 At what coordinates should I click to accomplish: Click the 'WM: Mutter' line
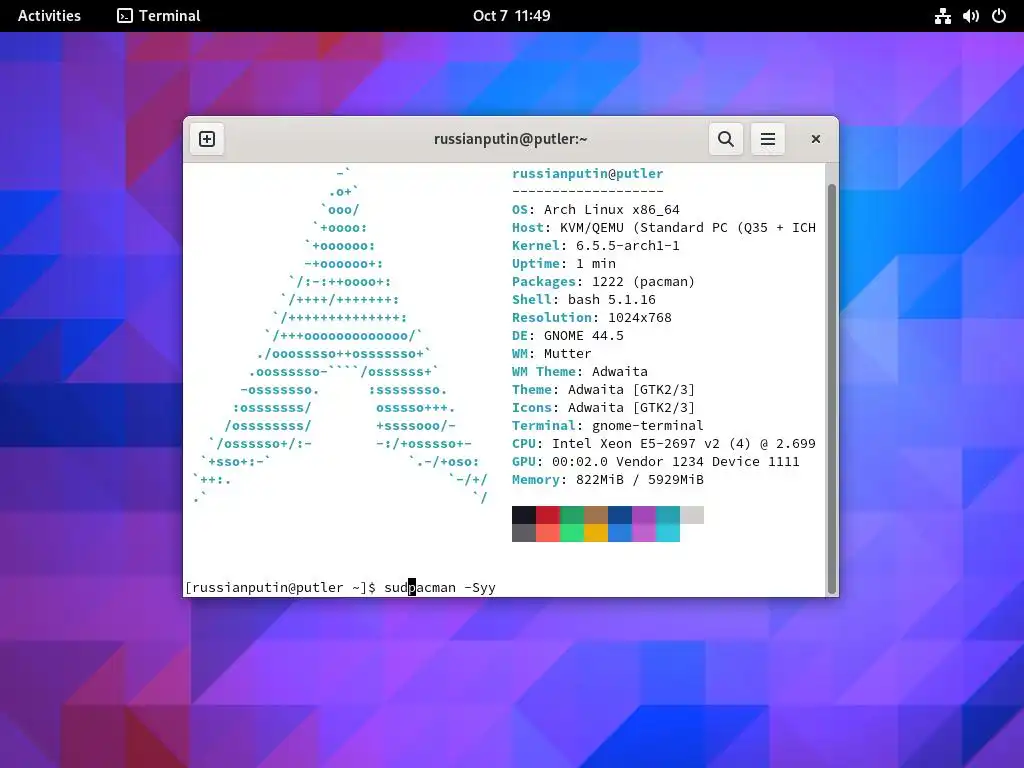coord(552,353)
